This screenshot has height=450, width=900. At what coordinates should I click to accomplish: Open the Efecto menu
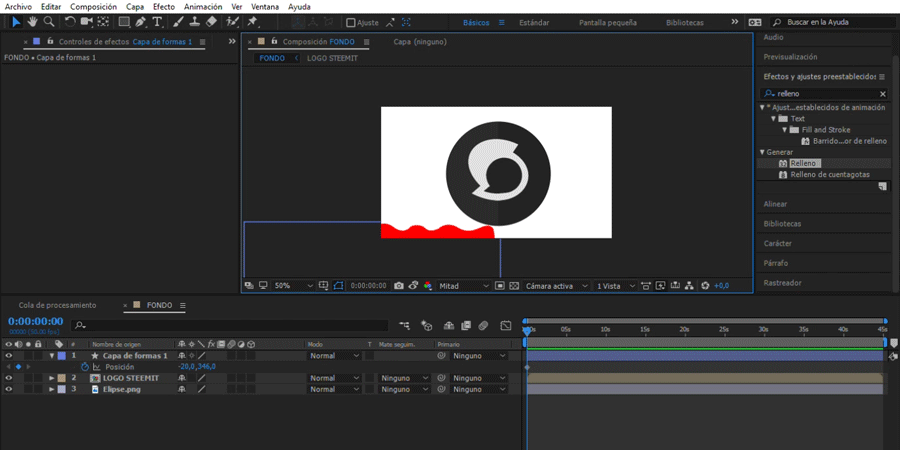coord(163,6)
